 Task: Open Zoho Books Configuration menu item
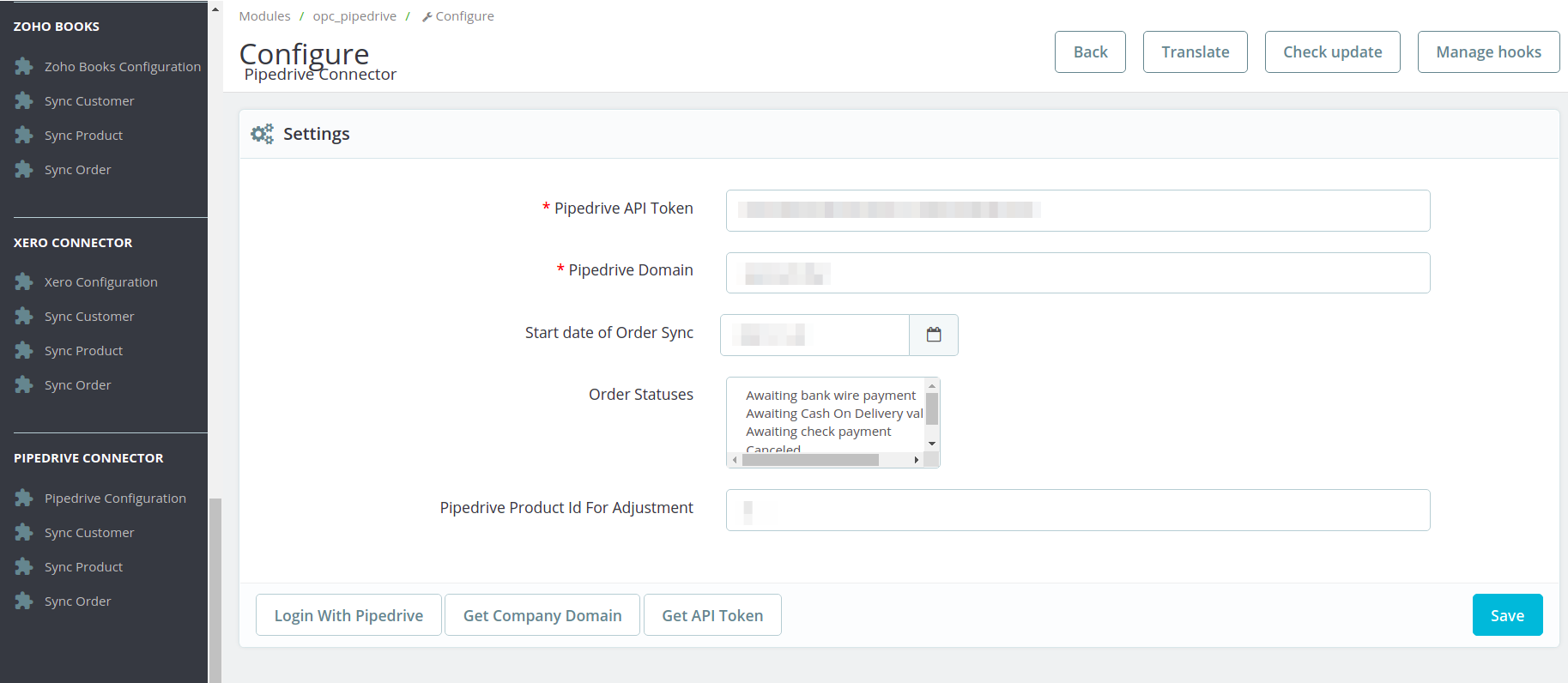(x=123, y=66)
